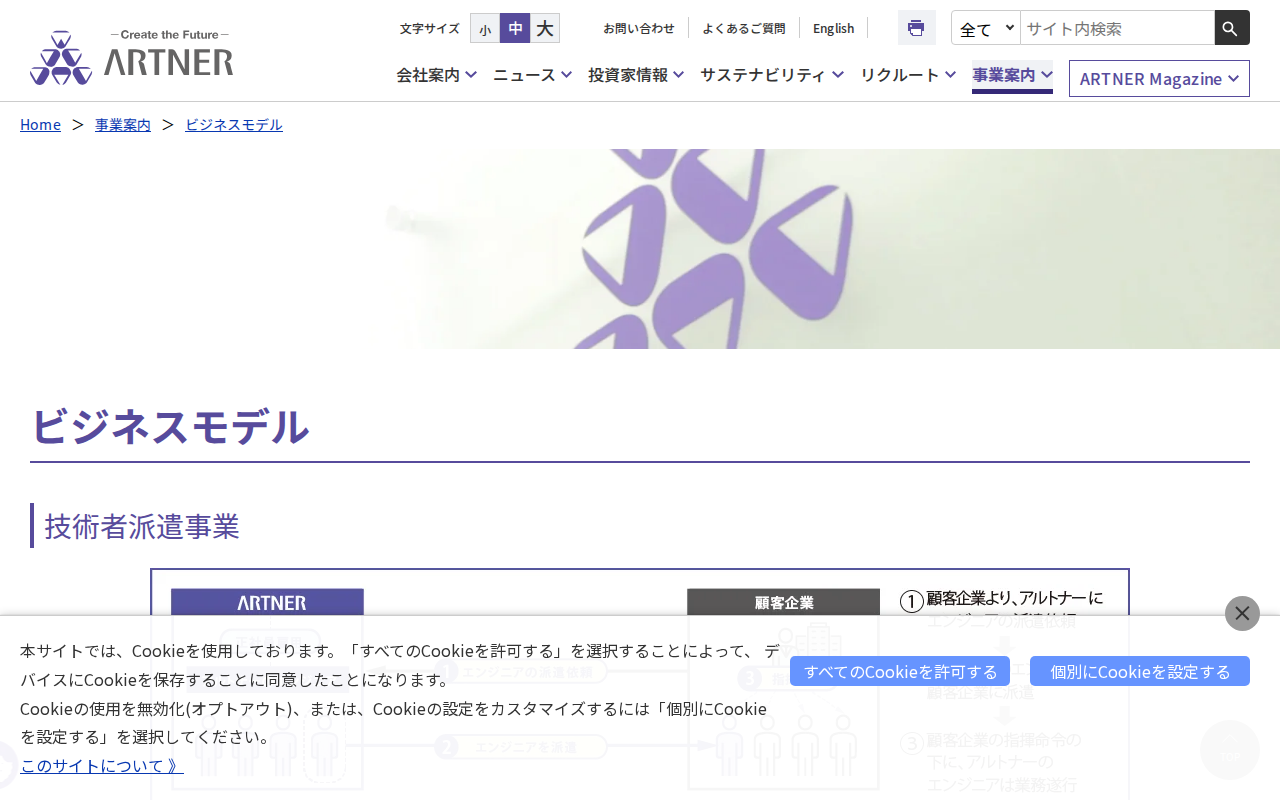Print the page with printer icon
The width and height of the screenshot is (1280, 800).
coord(916,28)
